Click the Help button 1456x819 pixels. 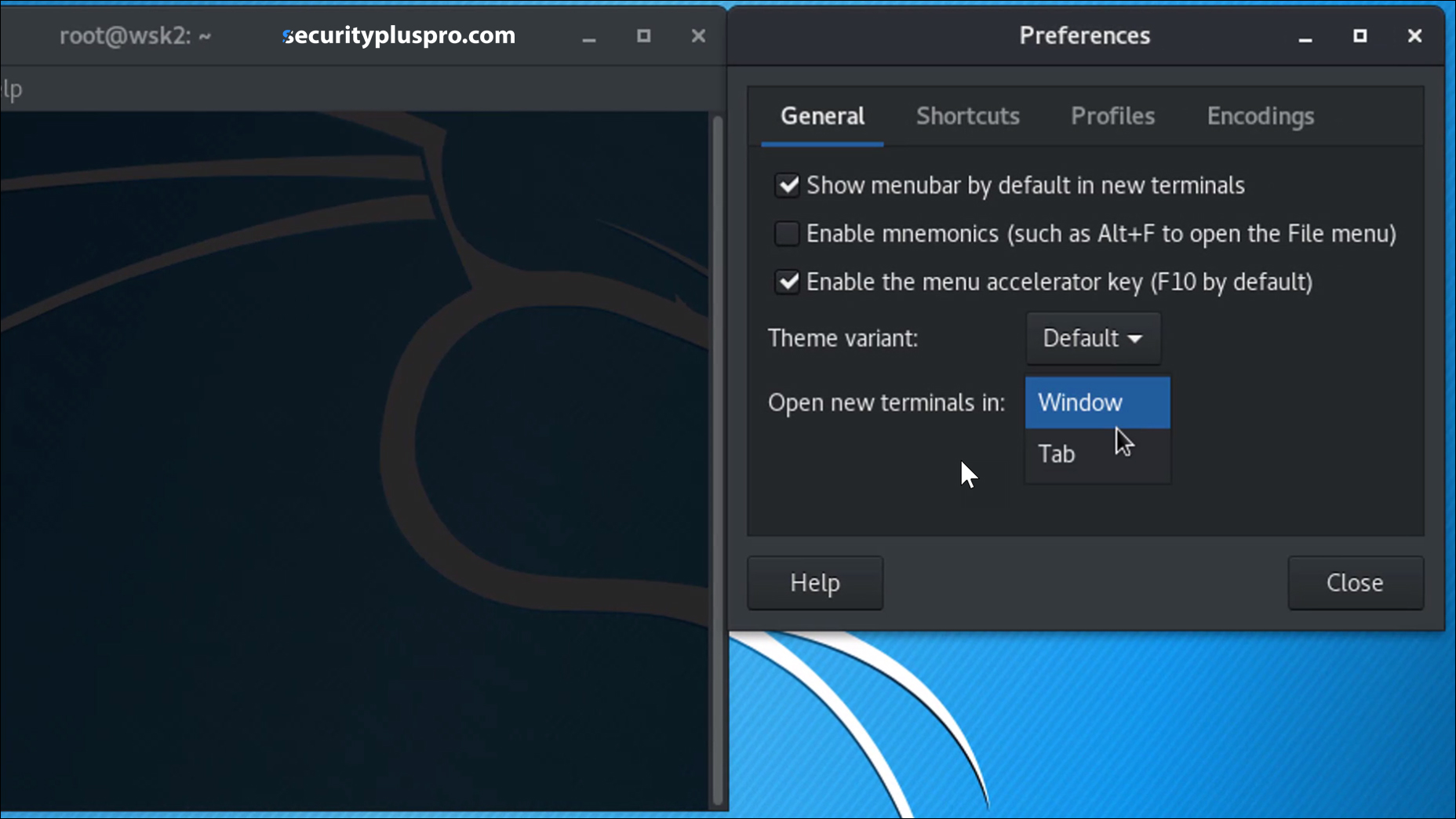(815, 583)
